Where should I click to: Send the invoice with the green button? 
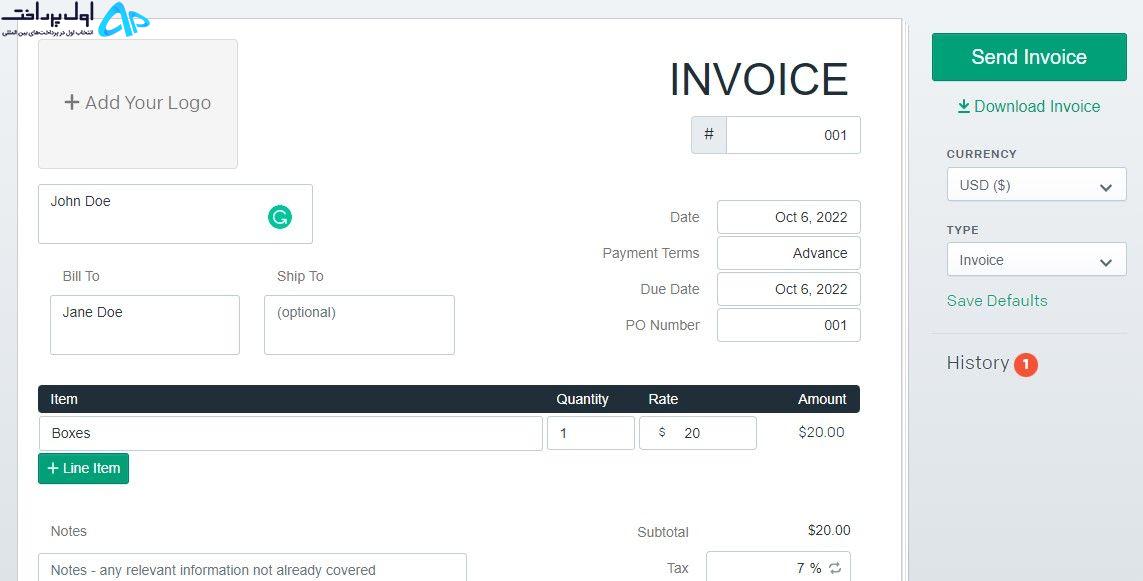point(1029,57)
